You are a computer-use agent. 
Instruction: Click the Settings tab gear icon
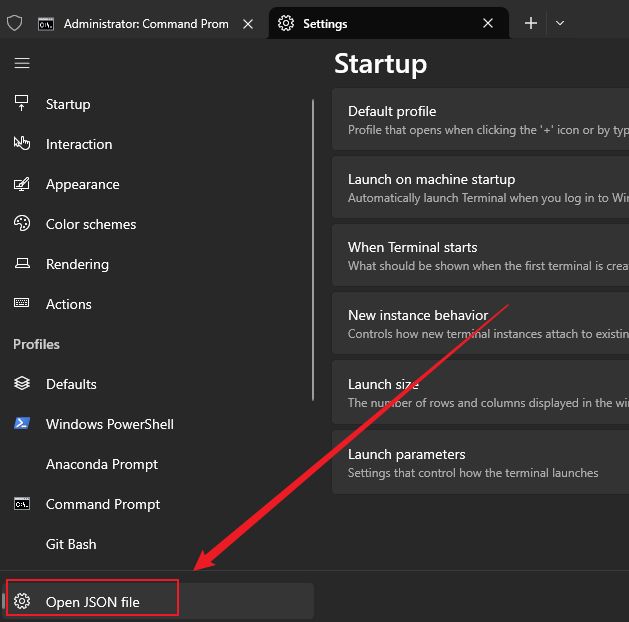pos(286,23)
